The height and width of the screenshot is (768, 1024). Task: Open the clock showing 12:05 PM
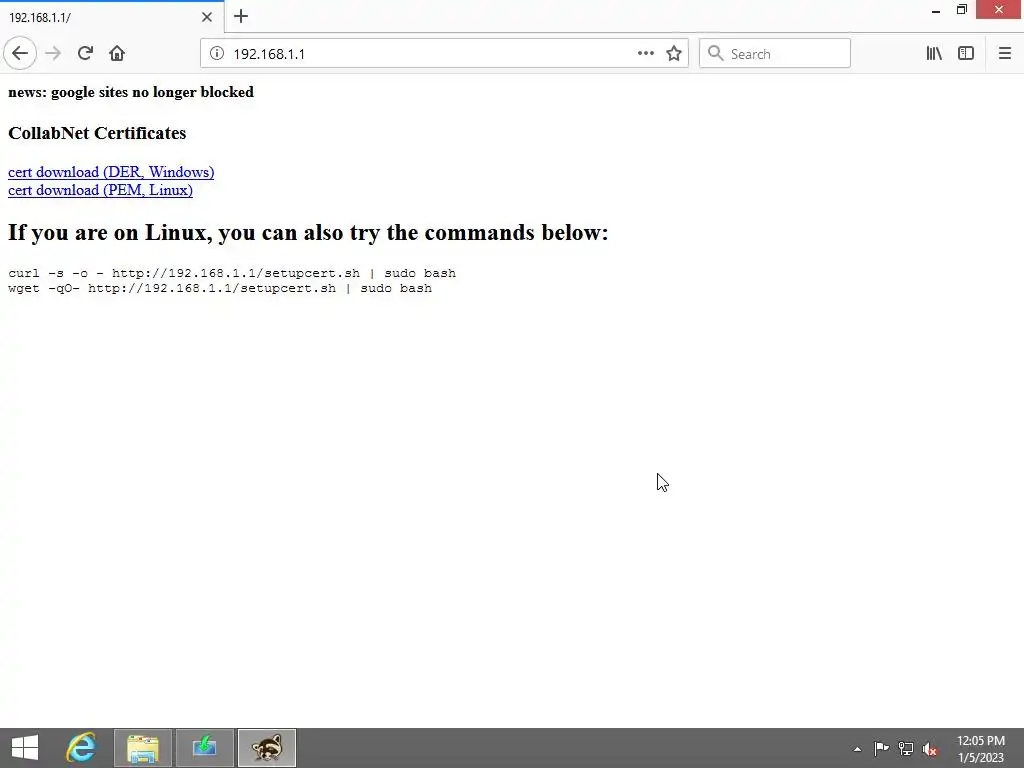point(981,748)
